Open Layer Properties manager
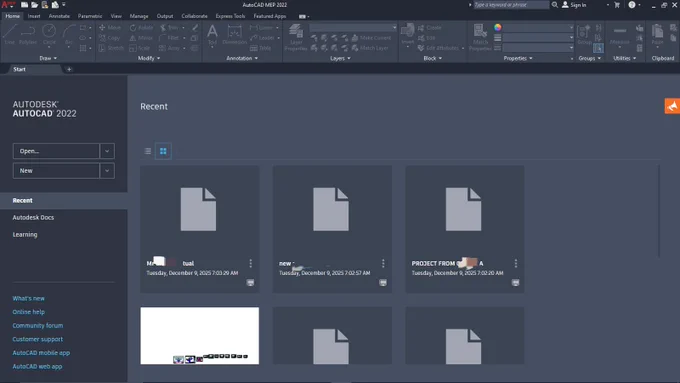Viewport: 680px width, 383px height. click(296, 37)
